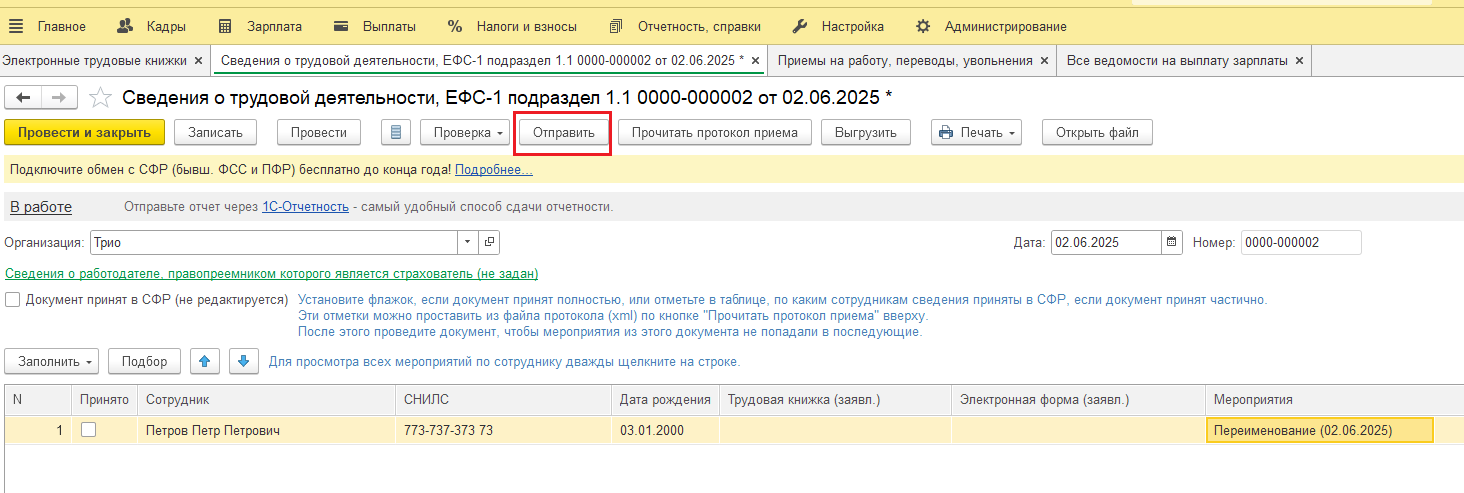This screenshot has width=1464, height=493.
Task: Open the Организация Трио record icon
Action: (489, 242)
